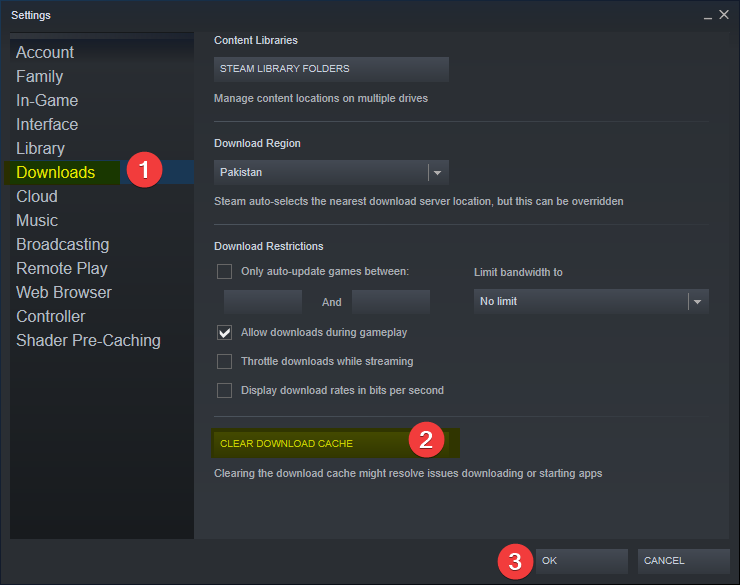Confirm settings with the OK button
This screenshot has height=585, width=740.
click(x=581, y=561)
